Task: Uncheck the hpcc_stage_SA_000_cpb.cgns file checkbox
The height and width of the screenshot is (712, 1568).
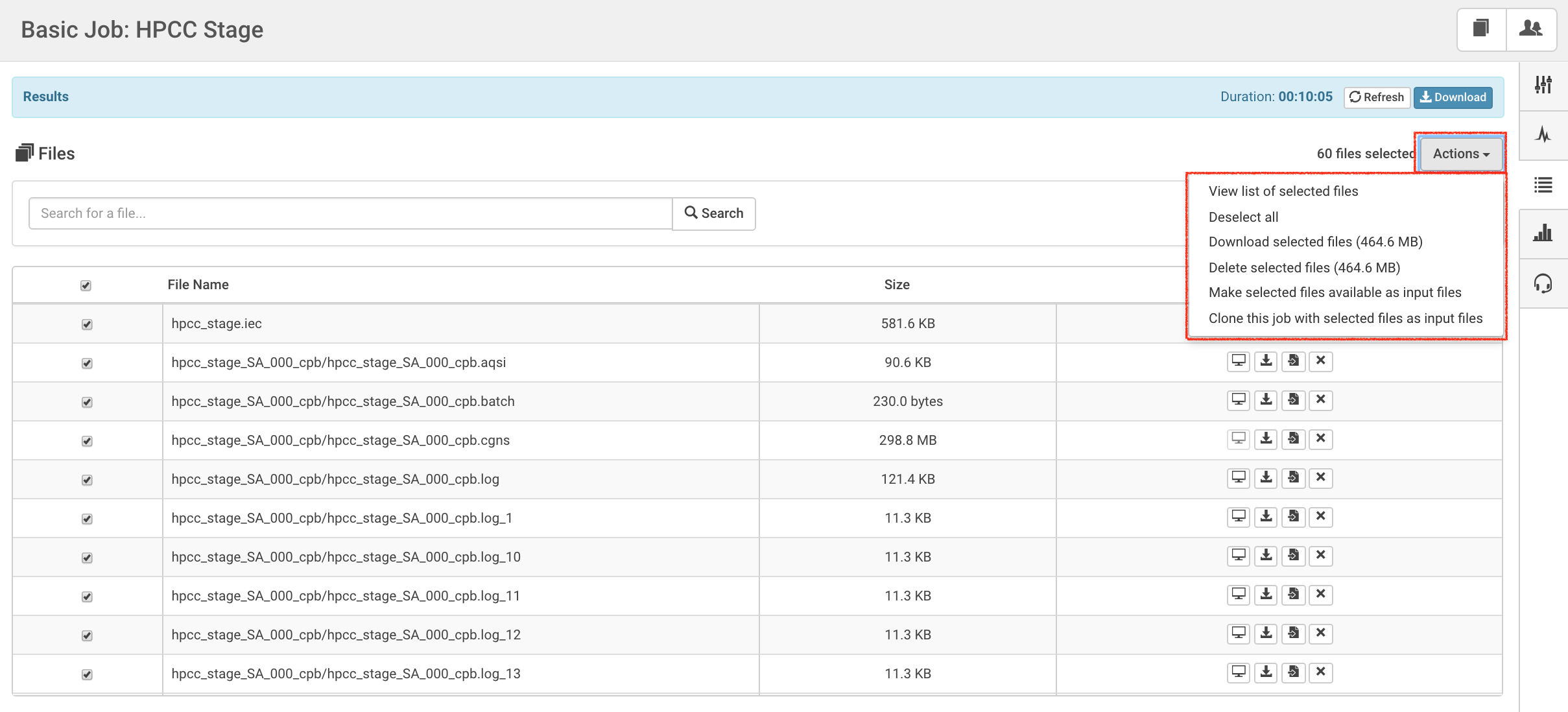Action: [87, 441]
